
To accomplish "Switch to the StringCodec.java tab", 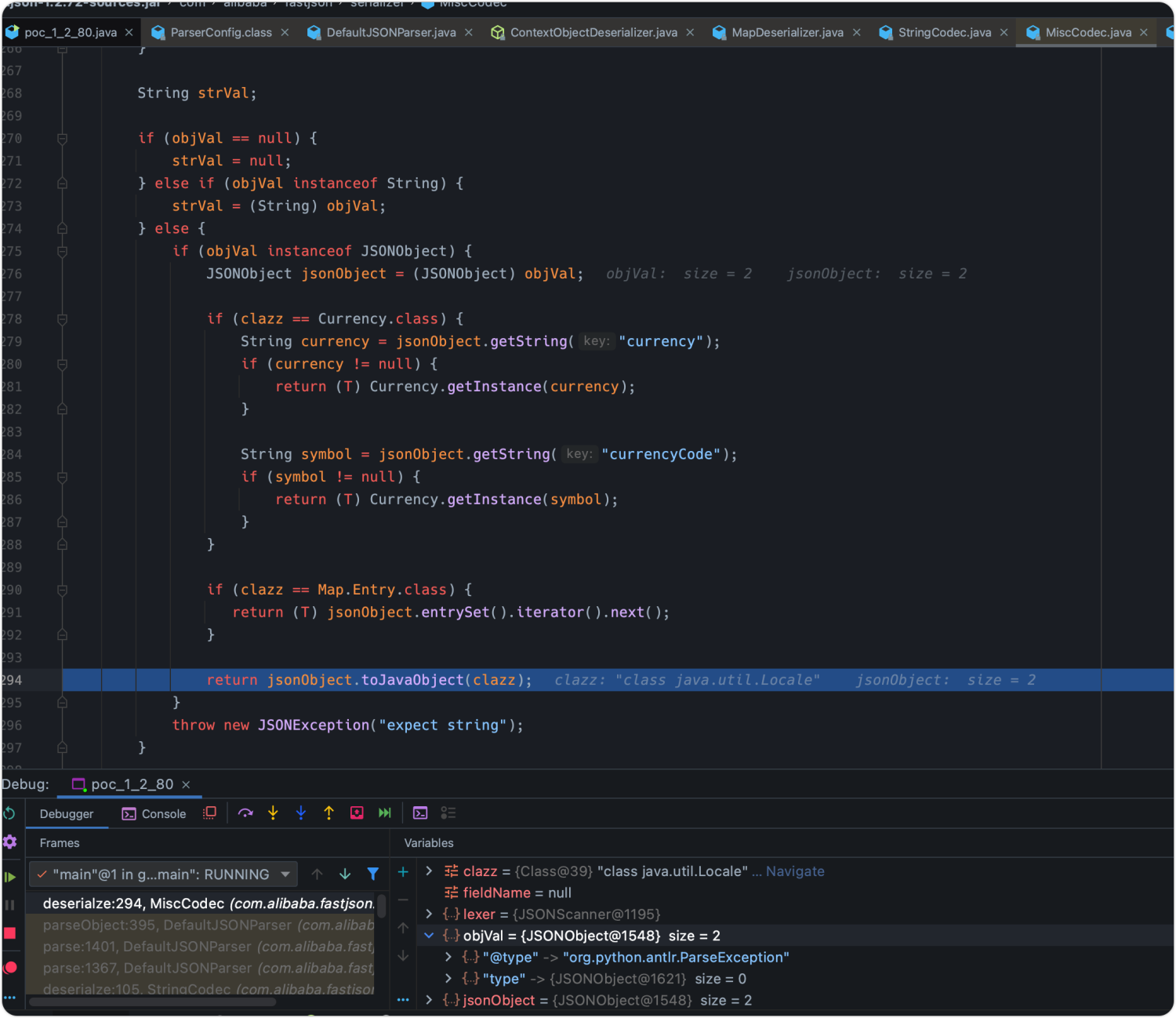I will coord(944,32).
